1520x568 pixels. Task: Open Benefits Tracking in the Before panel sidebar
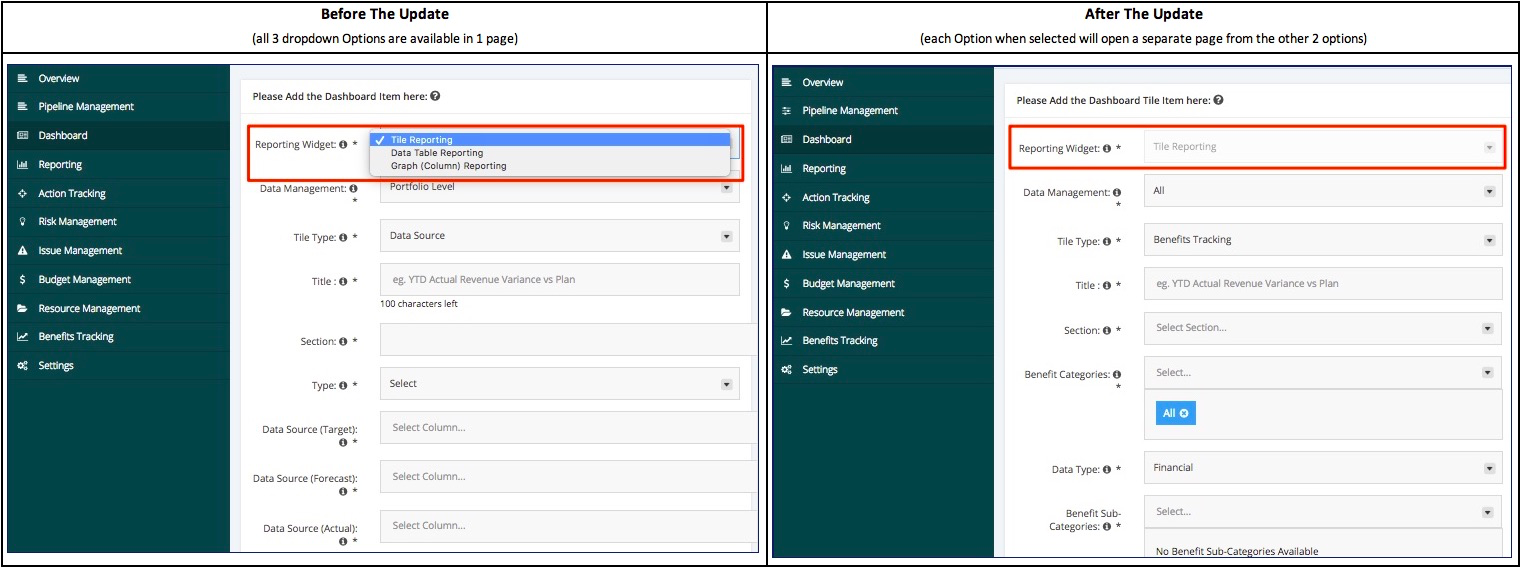[x=117, y=336]
